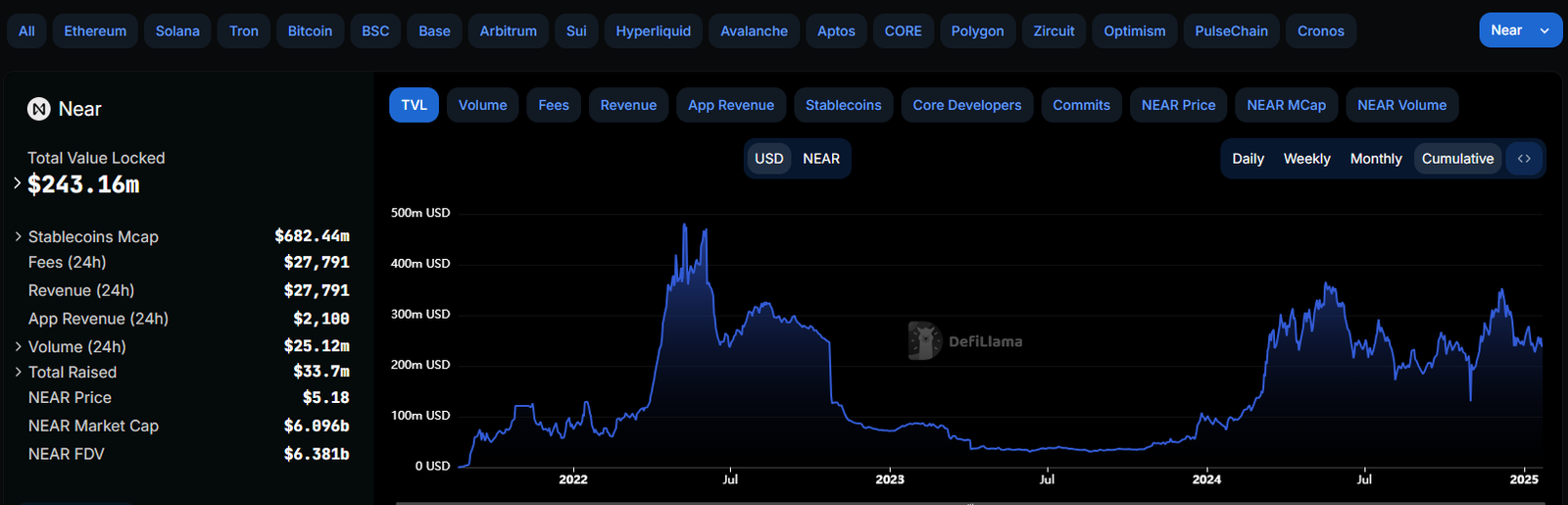
Task: Toggle the Revenue chart metric
Action: (x=628, y=105)
